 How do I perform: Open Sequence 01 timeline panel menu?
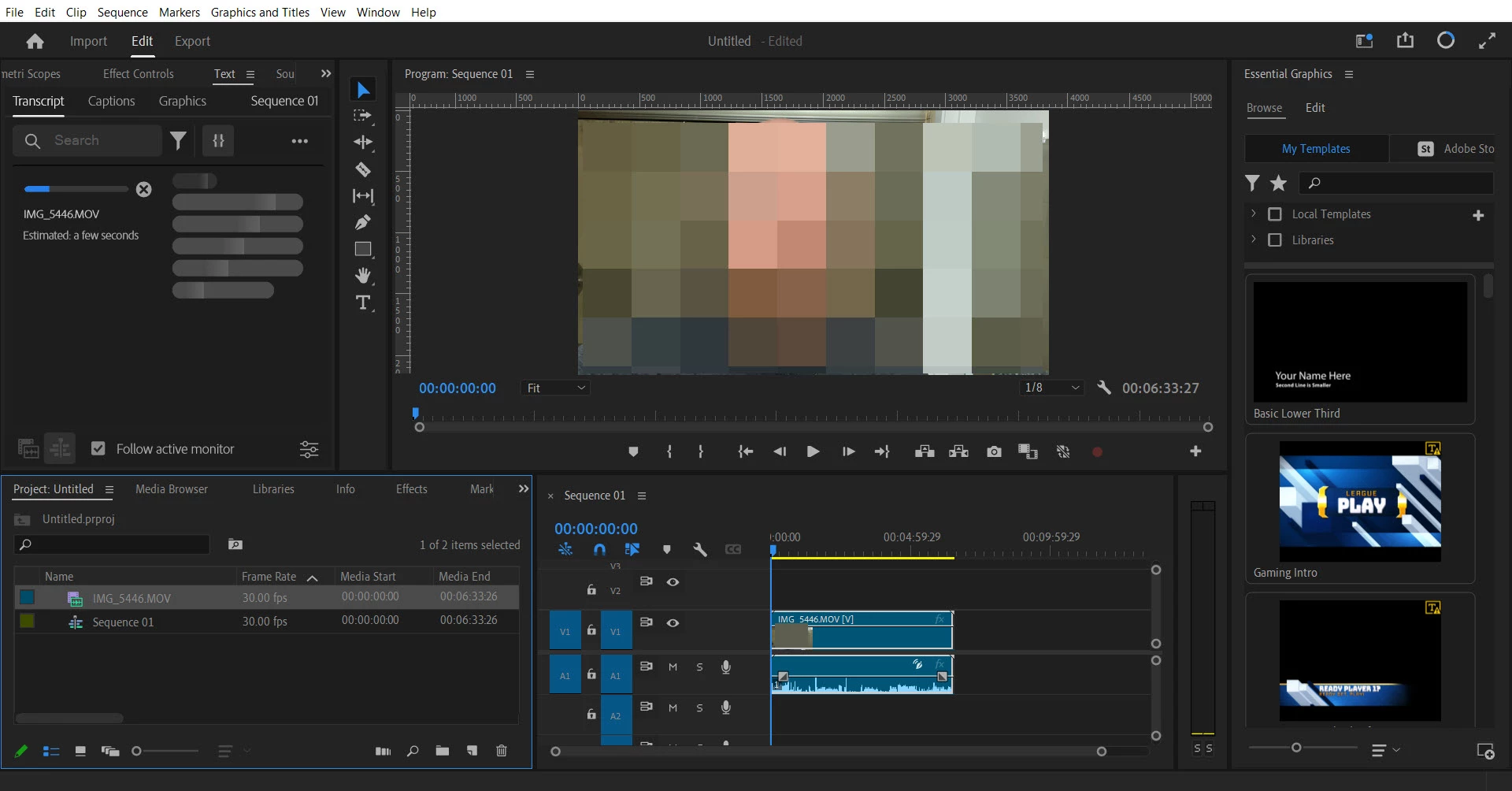click(642, 496)
